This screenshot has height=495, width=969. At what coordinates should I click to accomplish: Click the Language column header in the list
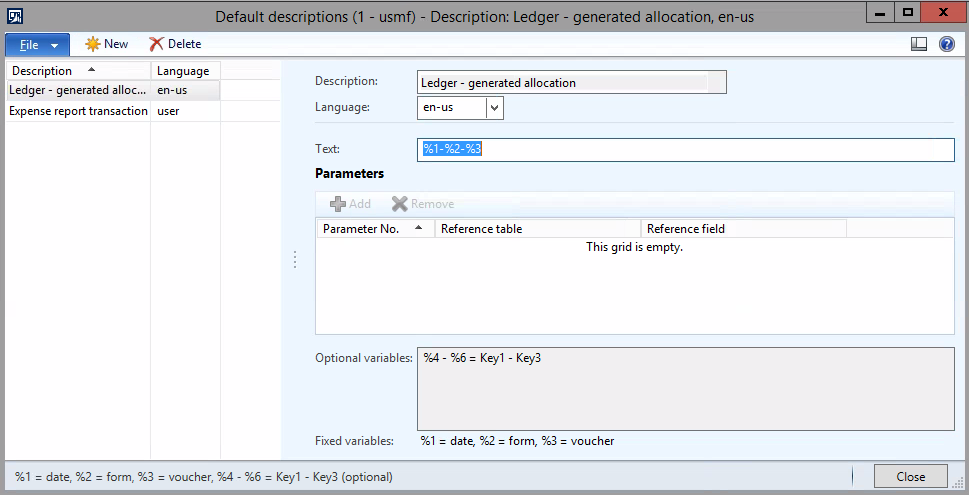click(x=184, y=71)
